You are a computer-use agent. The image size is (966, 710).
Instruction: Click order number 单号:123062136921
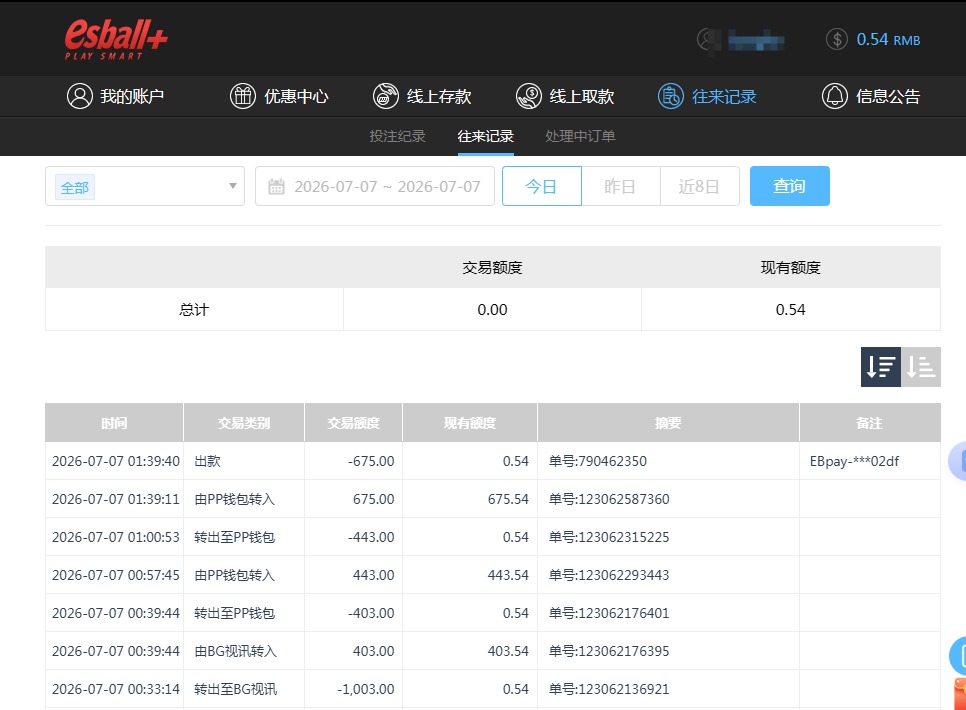tap(609, 689)
